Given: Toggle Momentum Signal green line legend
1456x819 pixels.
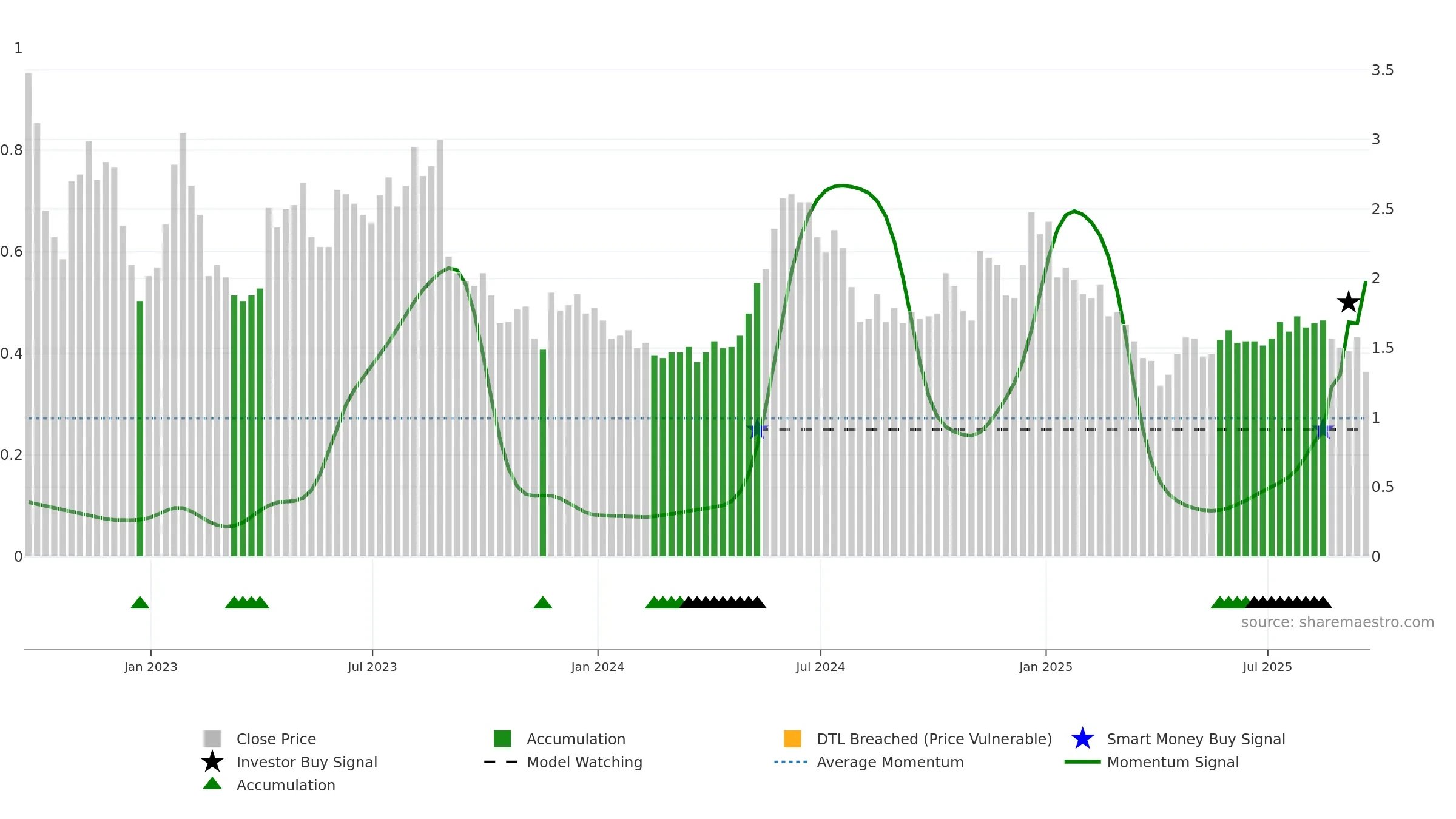Looking at the screenshot, I should [1082, 761].
